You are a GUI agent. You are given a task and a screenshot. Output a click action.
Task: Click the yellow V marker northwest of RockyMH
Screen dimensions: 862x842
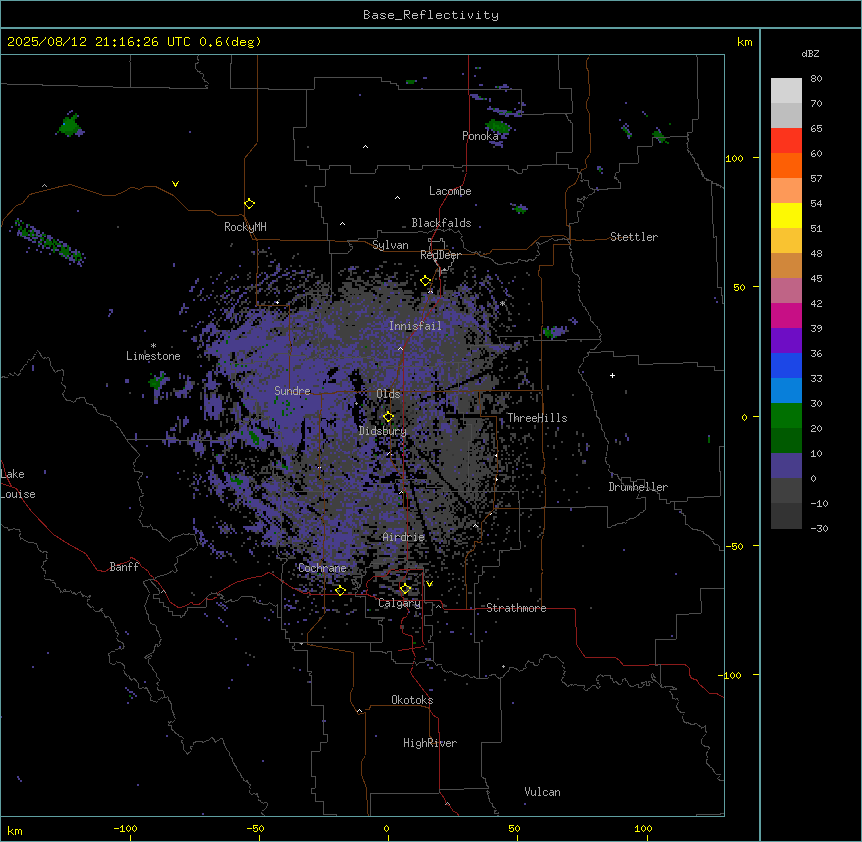175,184
